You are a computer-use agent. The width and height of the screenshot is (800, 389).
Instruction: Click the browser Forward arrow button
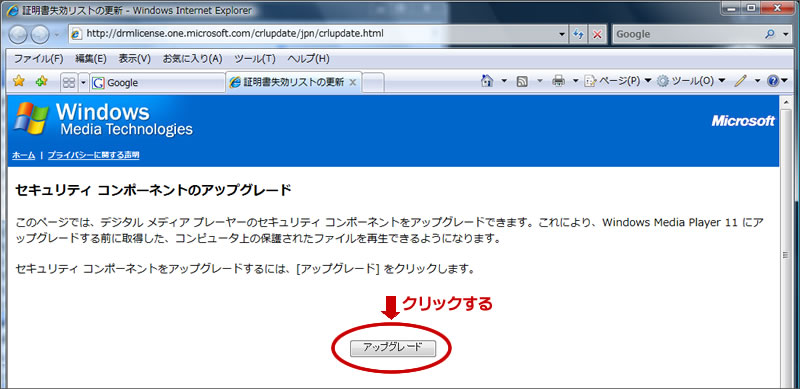[x=40, y=34]
